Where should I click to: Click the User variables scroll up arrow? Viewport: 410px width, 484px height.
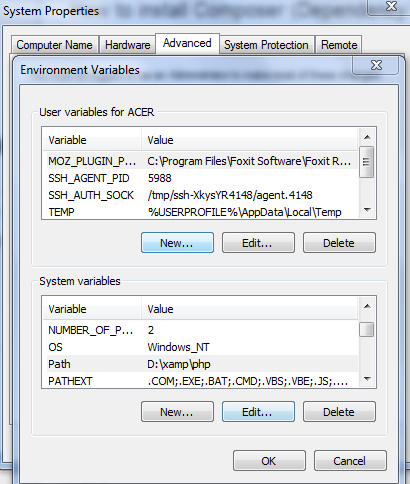367,137
